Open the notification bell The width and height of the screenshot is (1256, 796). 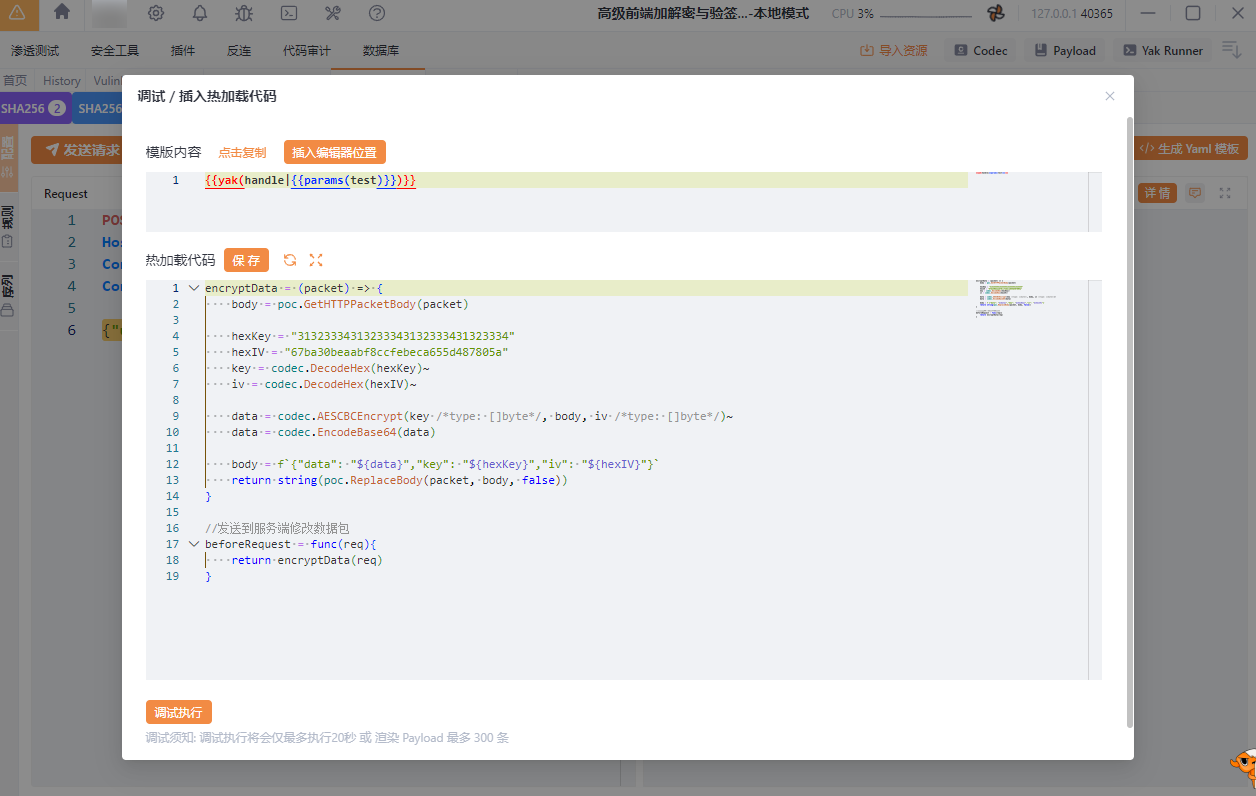click(x=200, y=13)
